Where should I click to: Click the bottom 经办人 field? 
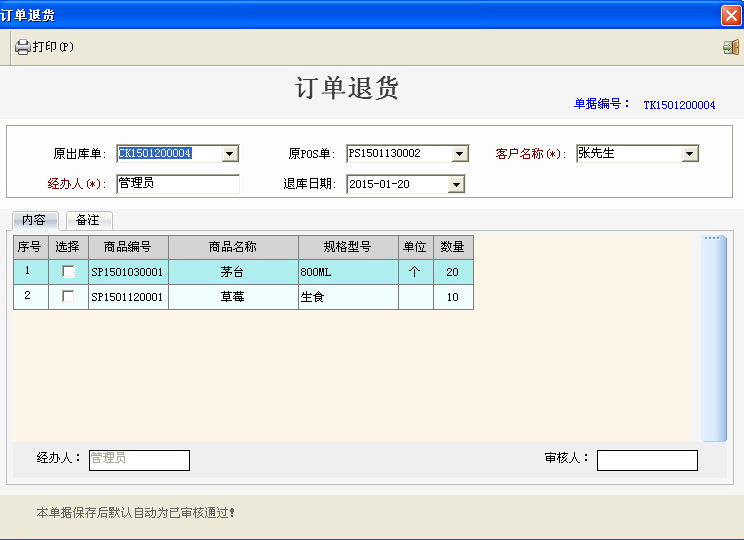pyautogui.click(x=140, y=460)
